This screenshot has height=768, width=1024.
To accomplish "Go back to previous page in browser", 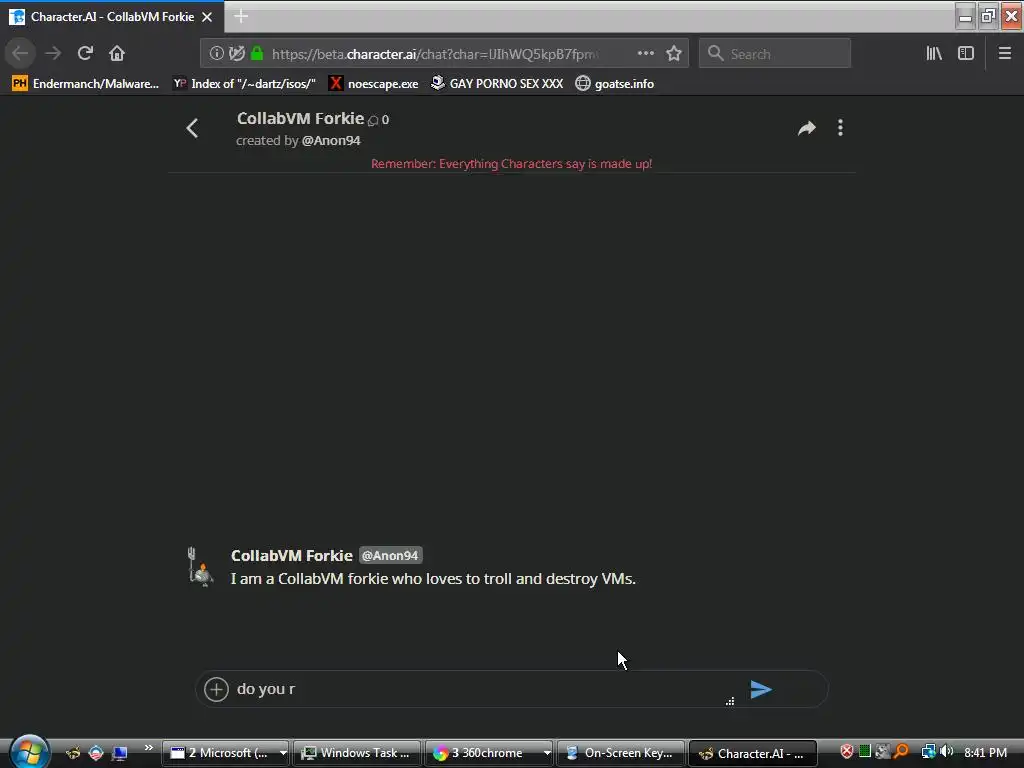I will pos(20,54).
